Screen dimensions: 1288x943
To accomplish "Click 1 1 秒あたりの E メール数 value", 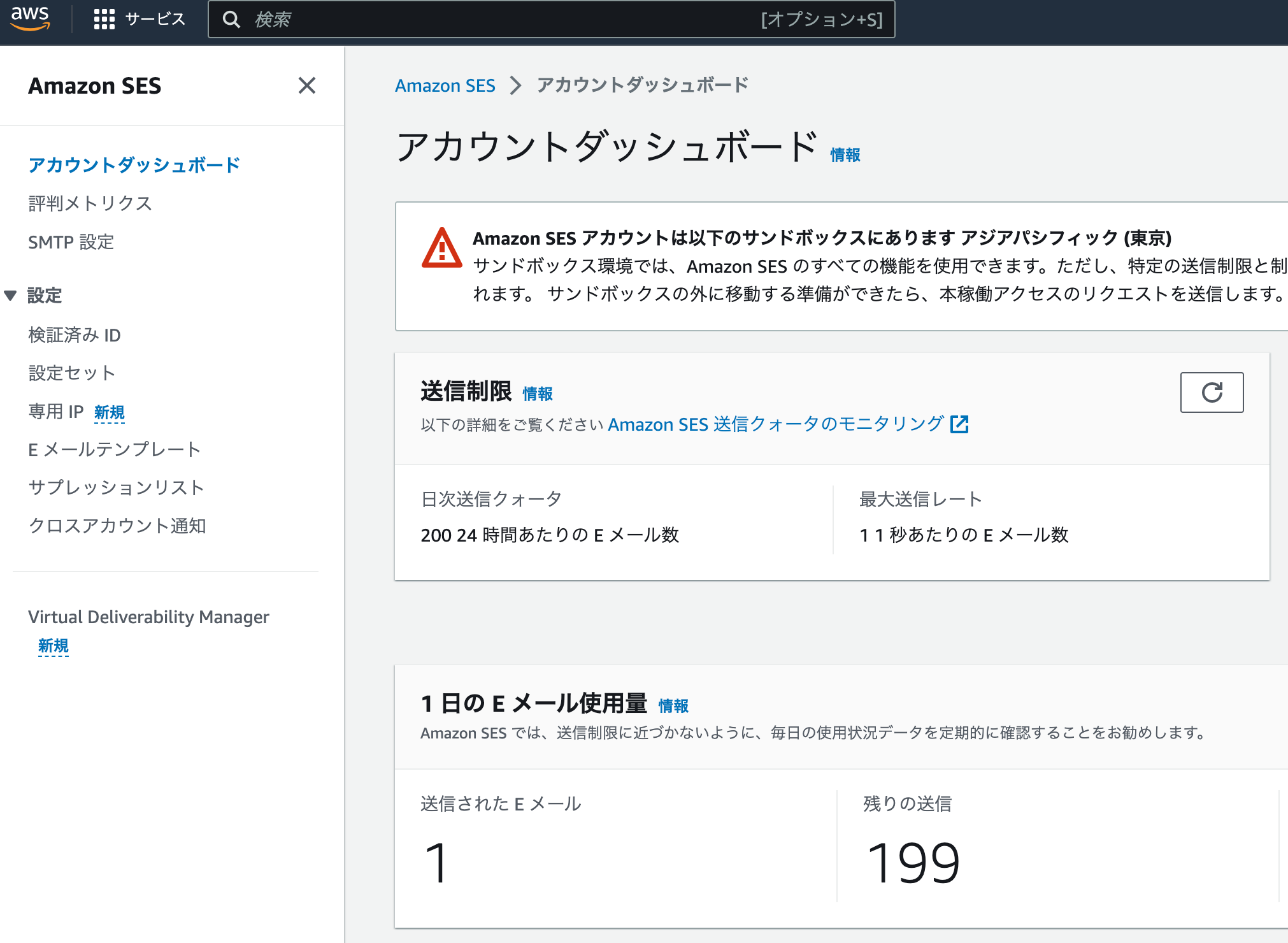I will pos(964,535).
